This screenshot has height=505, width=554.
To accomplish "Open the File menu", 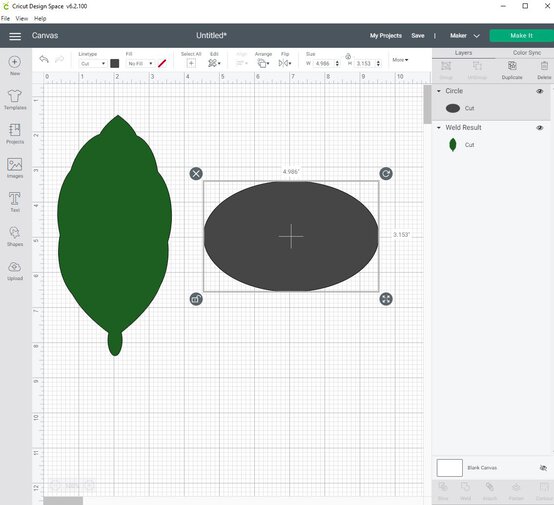I will tap(5, 18).
